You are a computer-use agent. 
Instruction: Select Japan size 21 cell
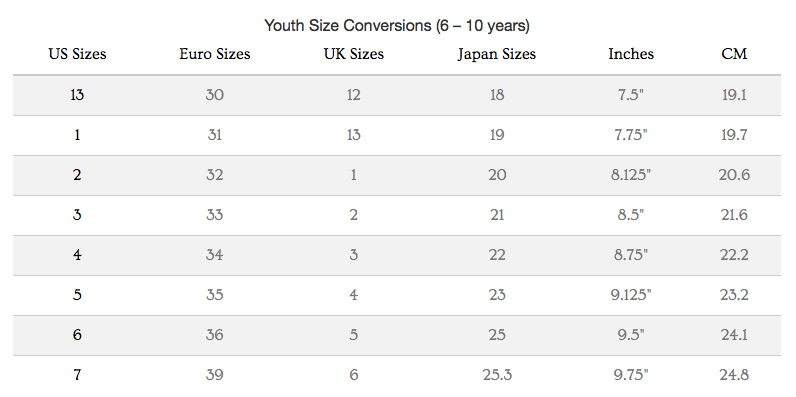tap(497, 215)
